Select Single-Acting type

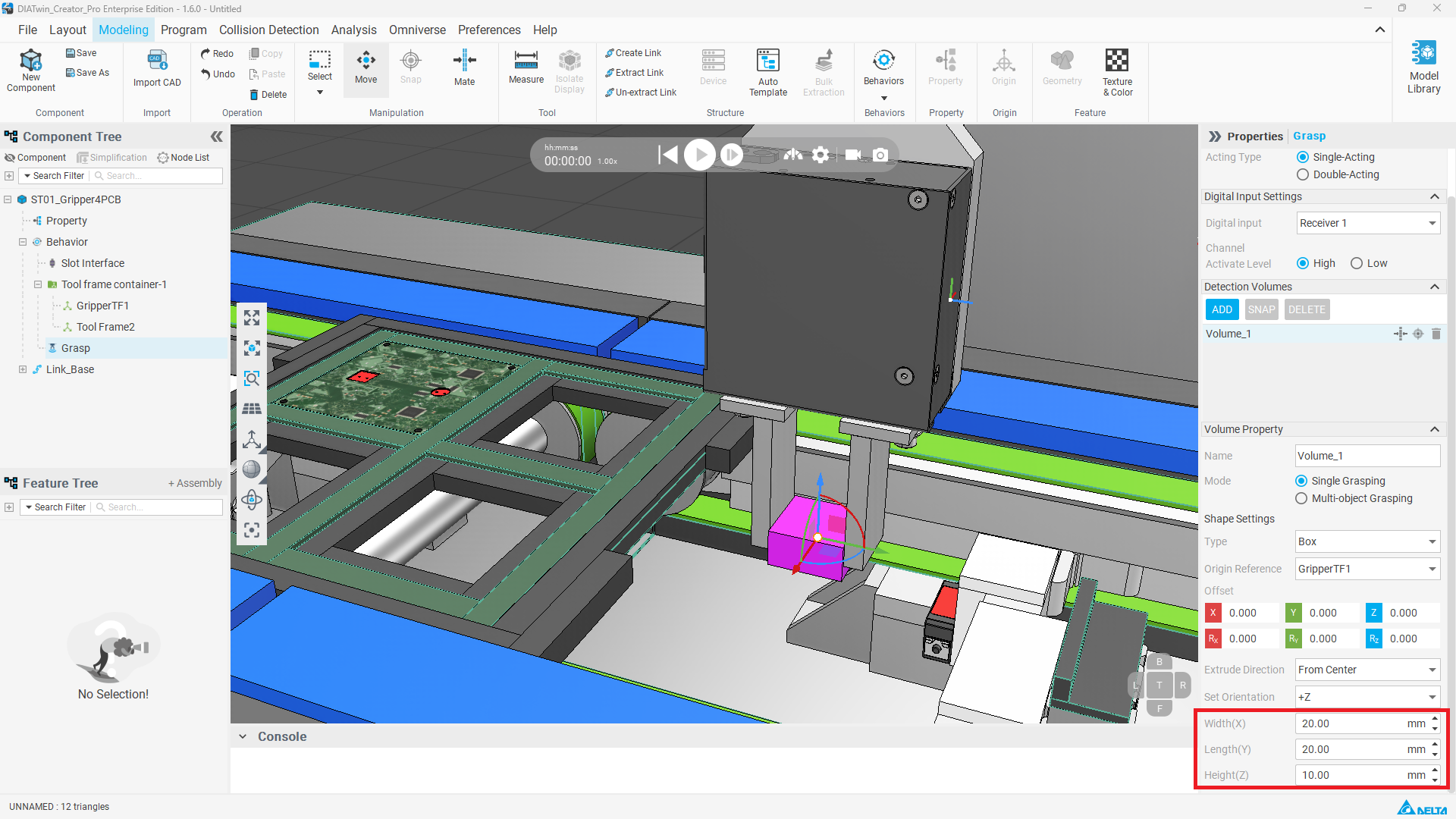pos(1335,157)
